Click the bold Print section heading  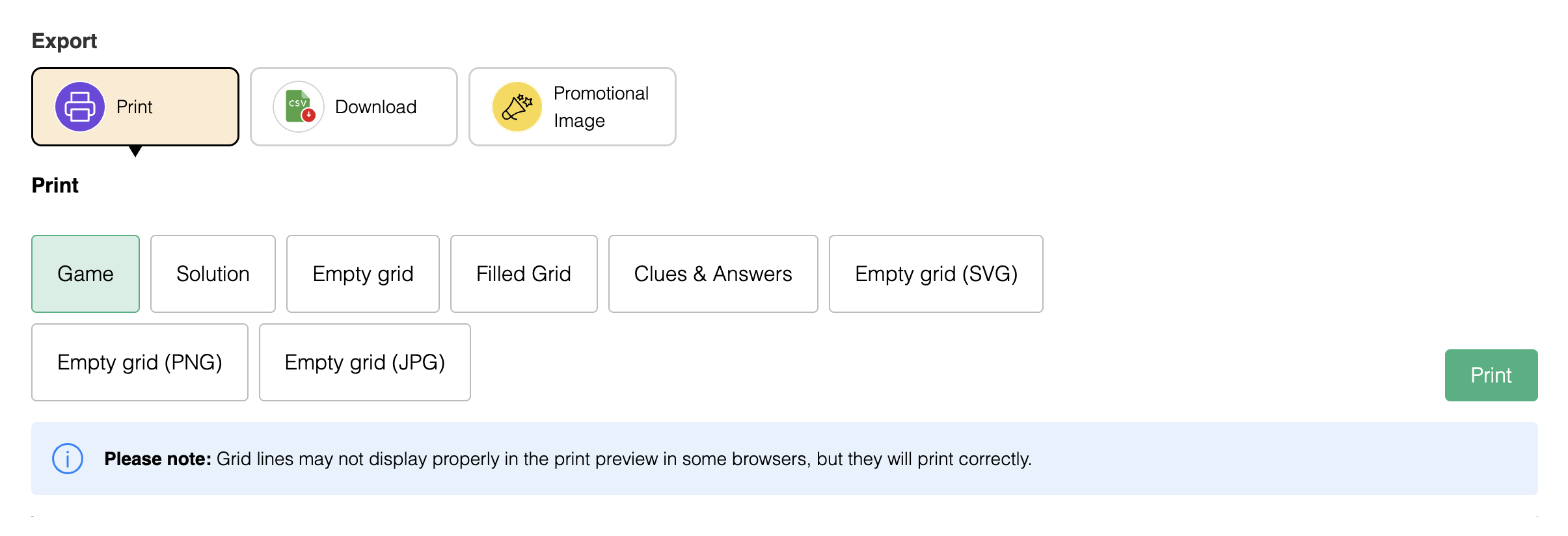click(x=55, y=185)
